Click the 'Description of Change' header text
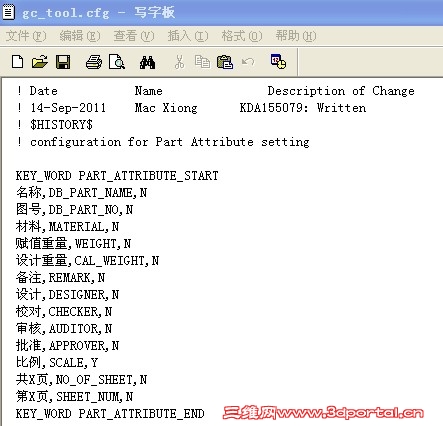Screen dimensions: 443x426 341,91
